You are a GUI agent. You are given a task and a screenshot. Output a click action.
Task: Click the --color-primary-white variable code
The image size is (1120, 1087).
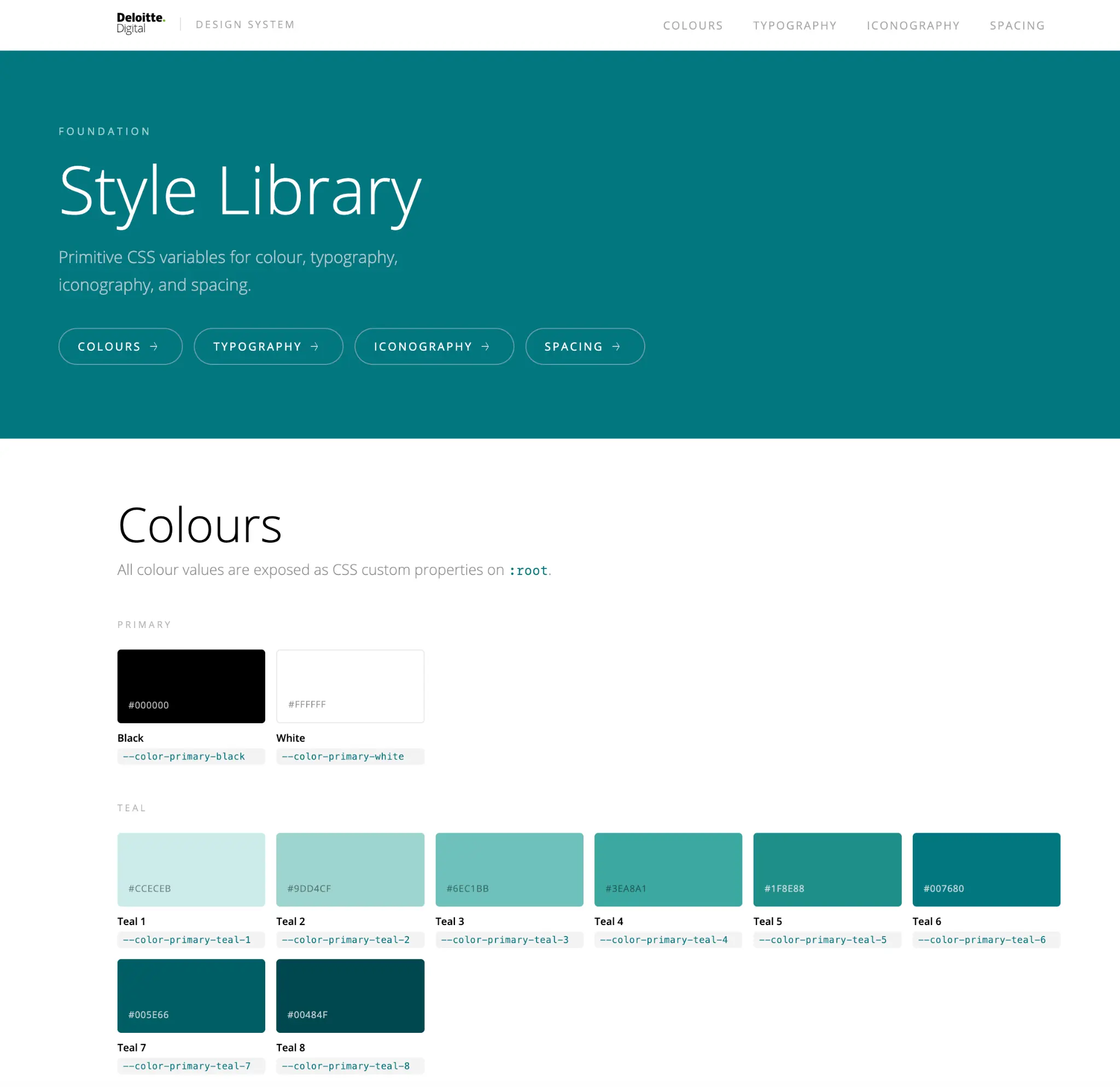tap(351, 756)
